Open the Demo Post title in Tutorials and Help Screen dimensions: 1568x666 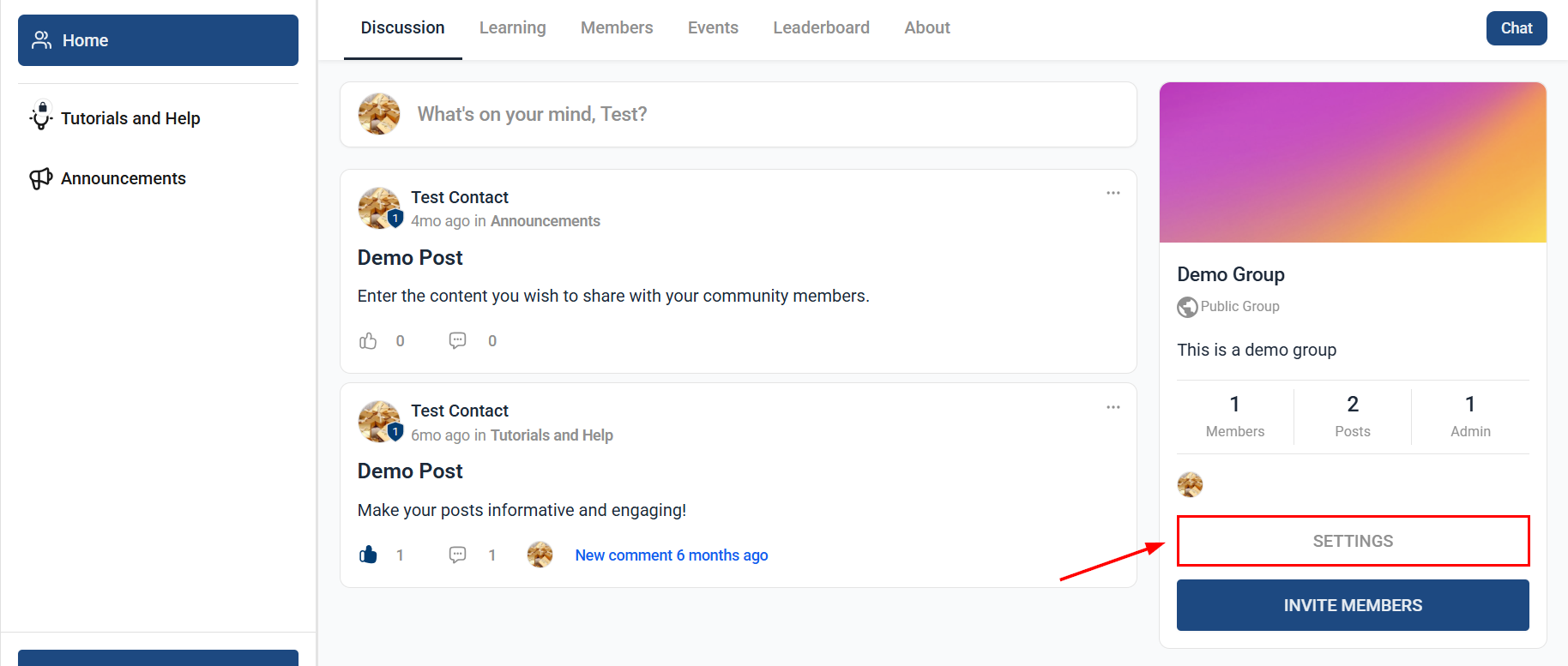point(410,471)
